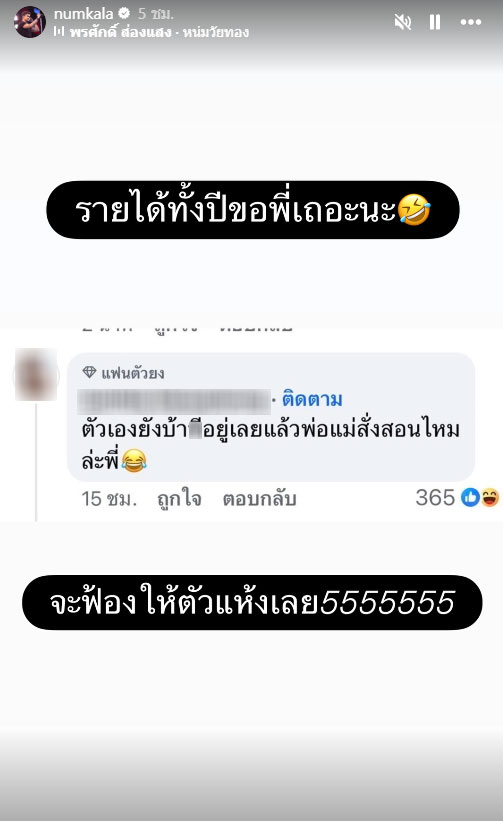503x821 pixels.
Task: Pause the story playback
Action: 434,22
